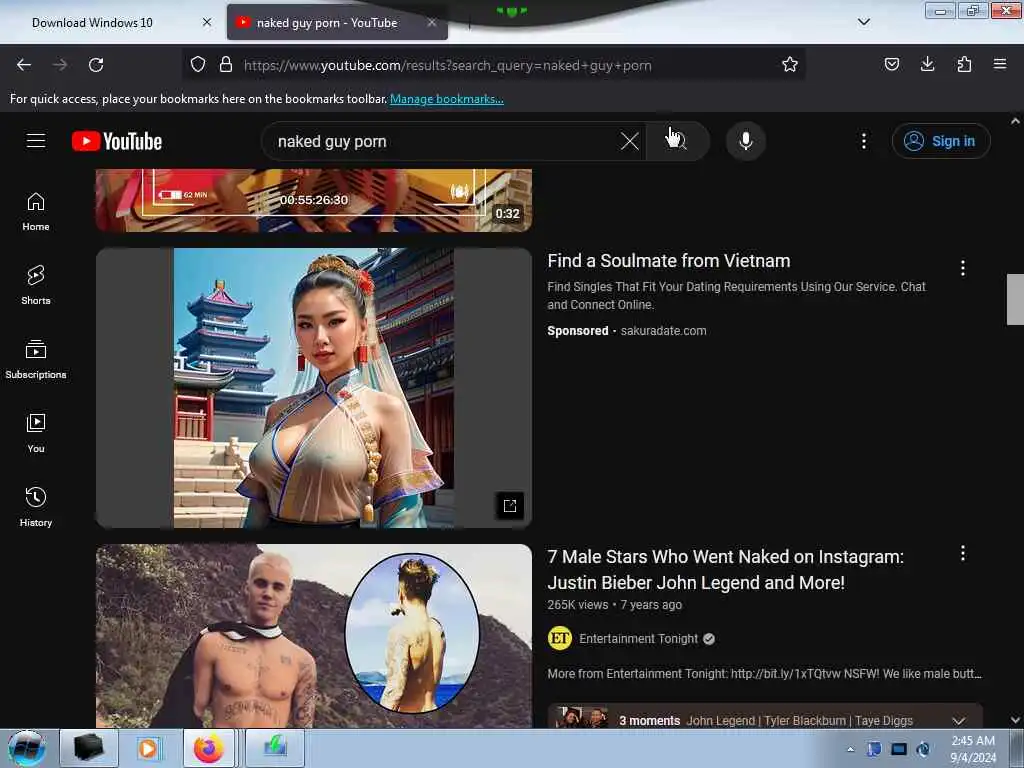Go back to the previous page
Viewport: 1024px width, 768px height.
pos(24,65)
